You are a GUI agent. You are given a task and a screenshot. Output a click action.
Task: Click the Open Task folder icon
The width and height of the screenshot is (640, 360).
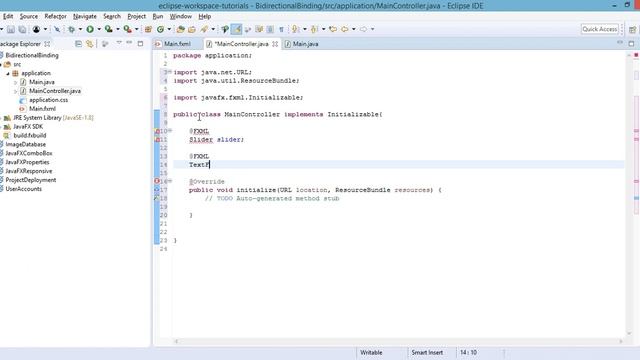[192, 29]
